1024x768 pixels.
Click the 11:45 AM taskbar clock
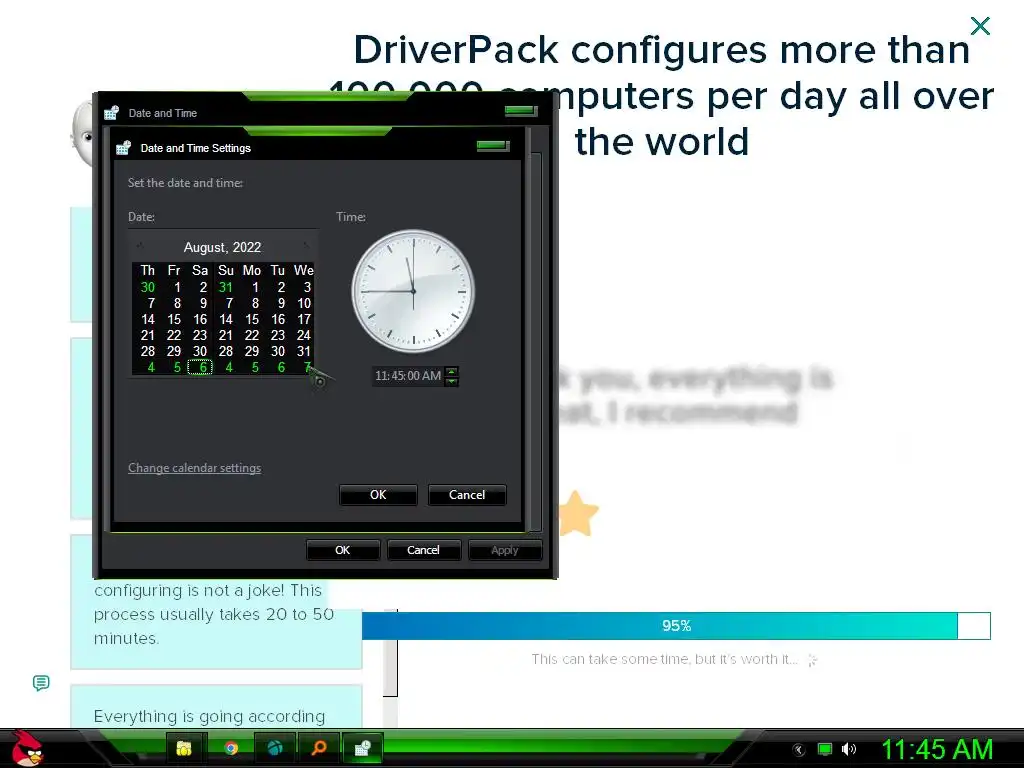[938, 750]
